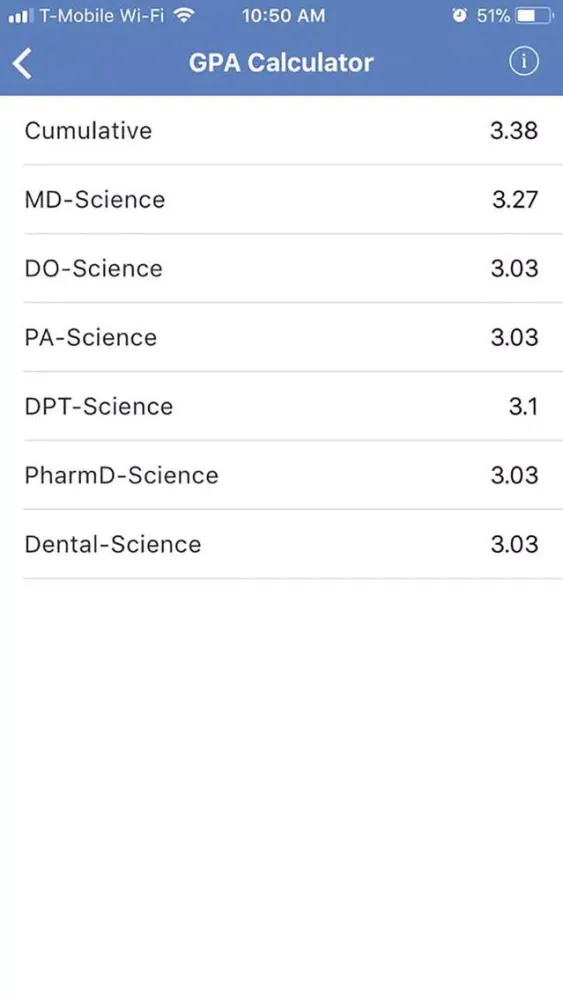Select the PharmD-Science row
The height and width of the screenshot is (1000, 563).
click(281, 474)
